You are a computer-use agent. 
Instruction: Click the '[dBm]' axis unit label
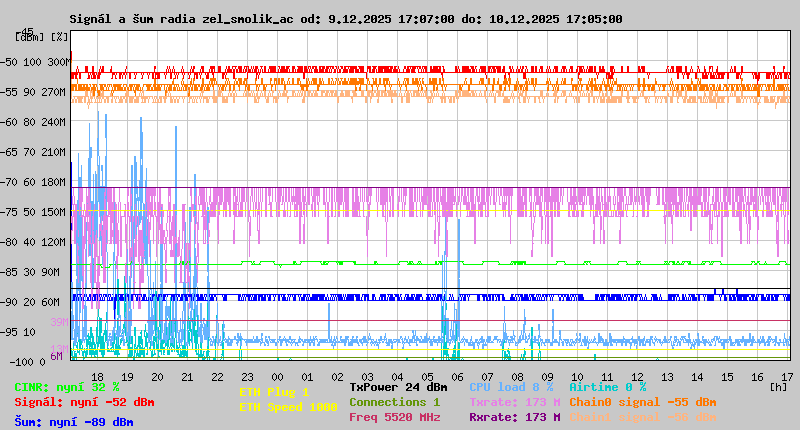pyautogui.click(x=30, y=37)
